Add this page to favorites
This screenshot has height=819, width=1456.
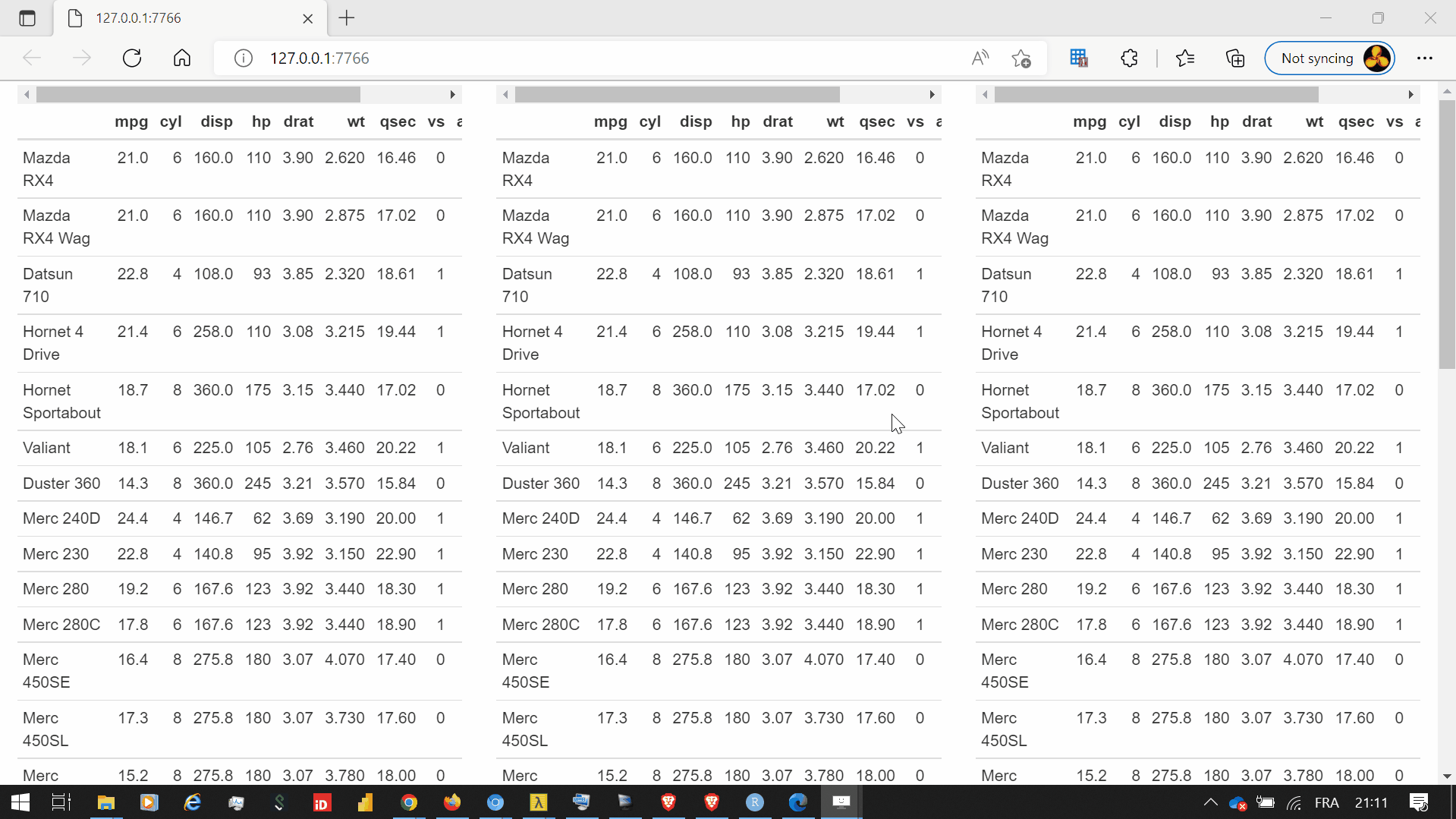(x=1021, y=58)
